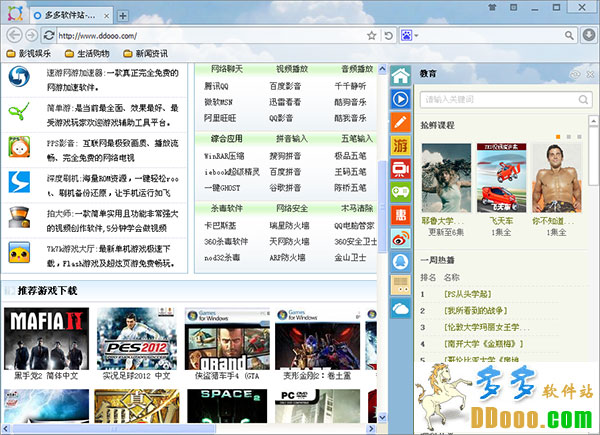Image resolution: width=600 pixels, height=435 pixels.
Task: Open the 耶鲁大学 course thumbnail
Action: pyautogui.click(x=446, y=178)
